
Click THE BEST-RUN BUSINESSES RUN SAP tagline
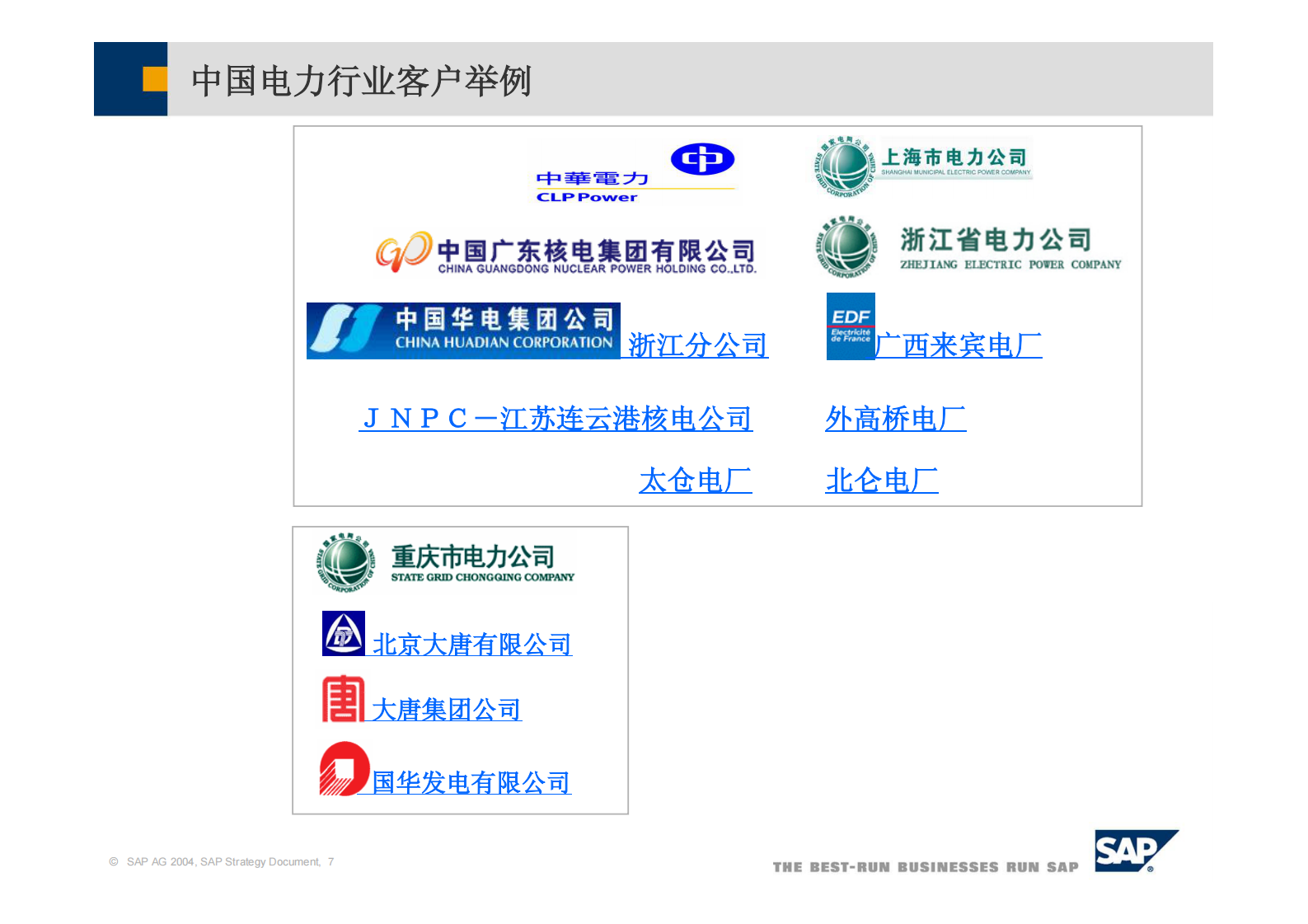tap(926, 867)
